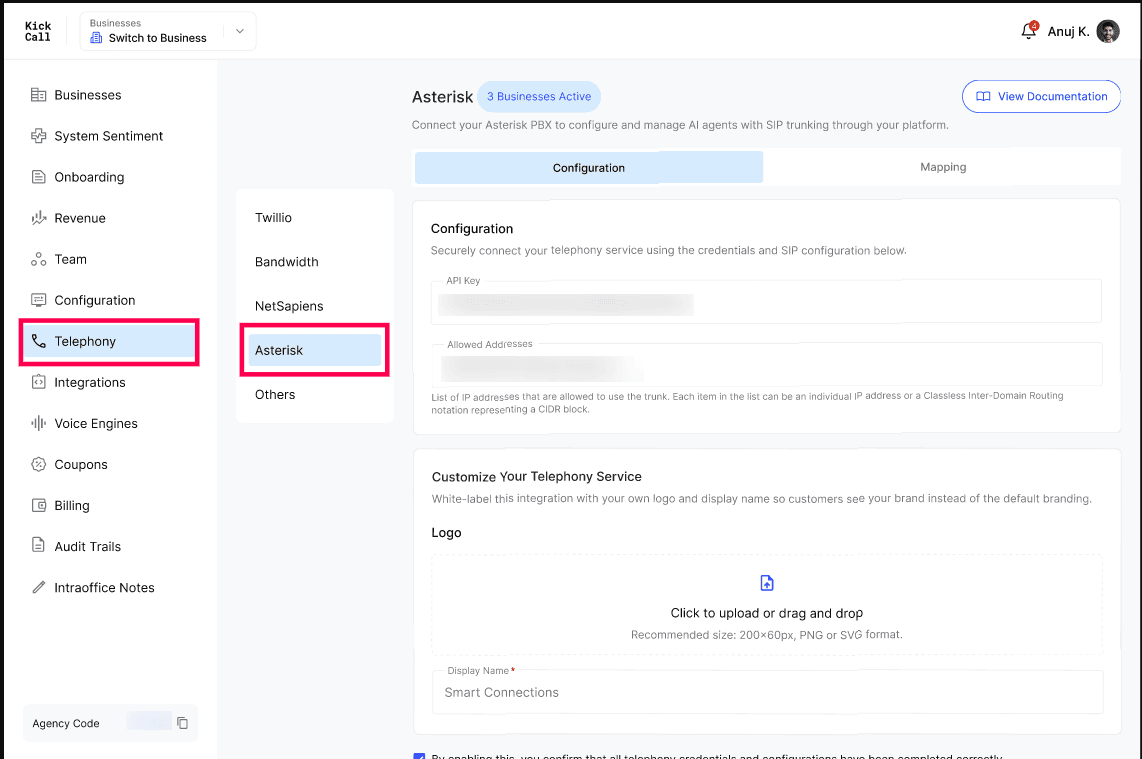Click the Billing wallet icon
Viewport: 1142px width, 759px height.
[x=38, y=506]
